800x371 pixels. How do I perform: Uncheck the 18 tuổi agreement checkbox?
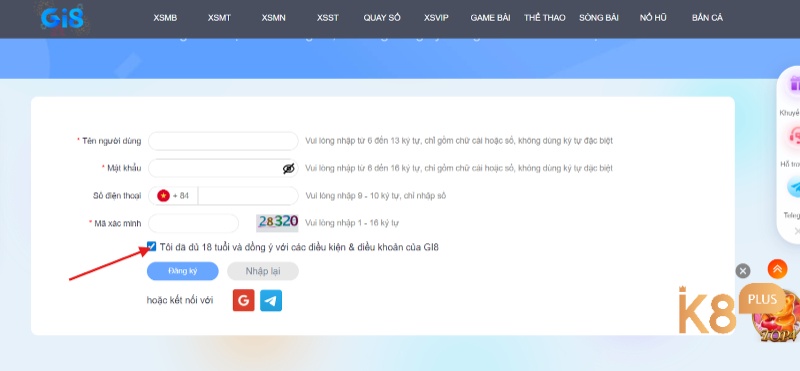coord(152,247)
